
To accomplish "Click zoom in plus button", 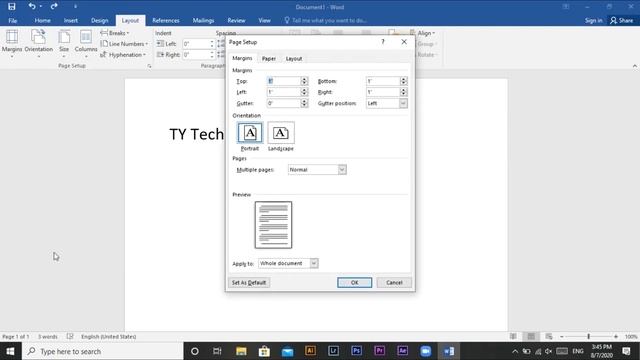I will 616,336.
